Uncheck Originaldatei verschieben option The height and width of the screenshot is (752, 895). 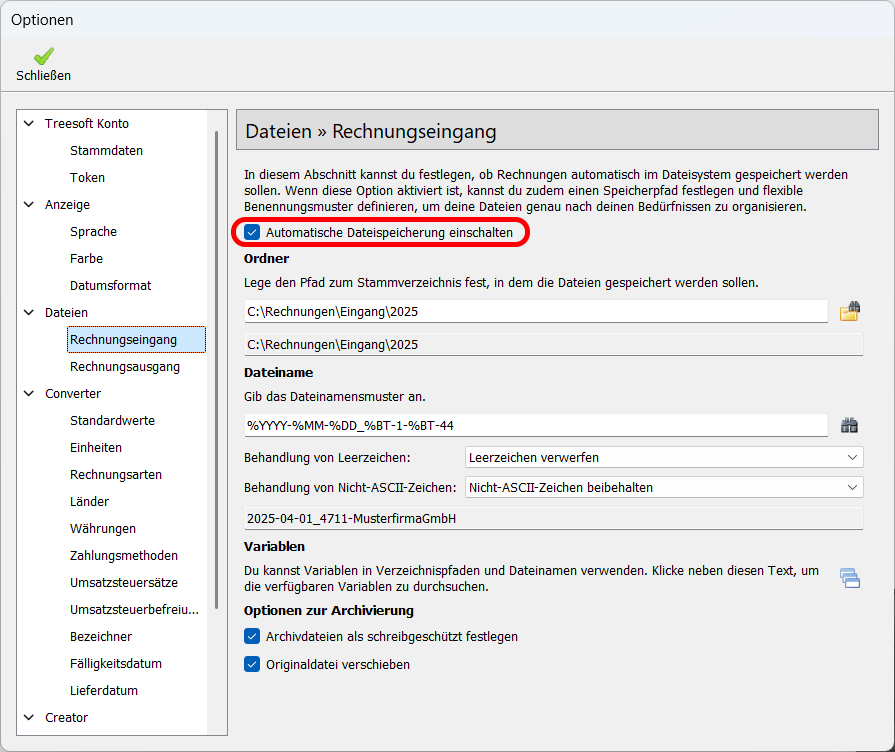point(253,664)
